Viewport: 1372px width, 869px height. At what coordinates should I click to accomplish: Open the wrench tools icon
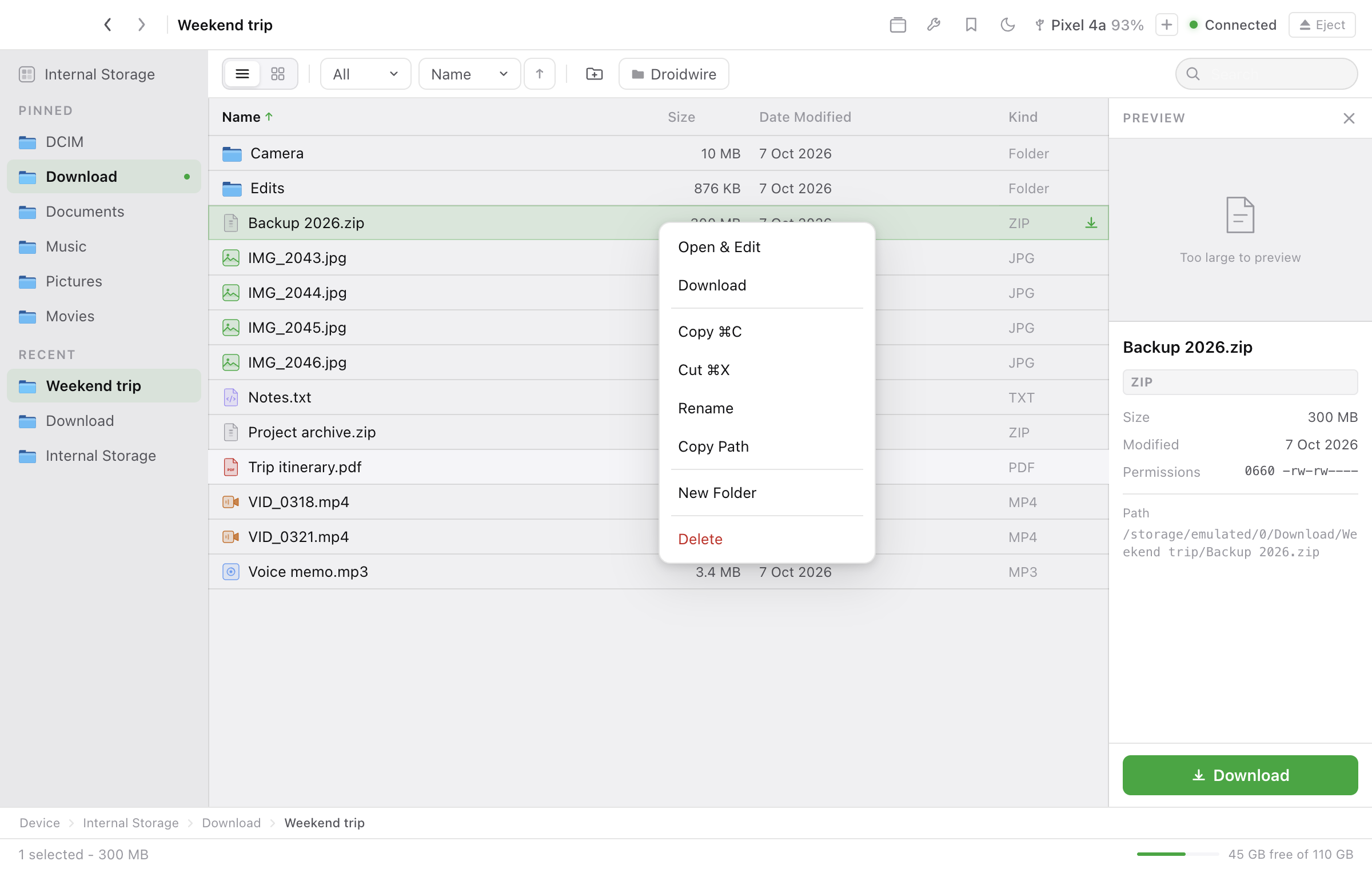(x=934, y=25)
